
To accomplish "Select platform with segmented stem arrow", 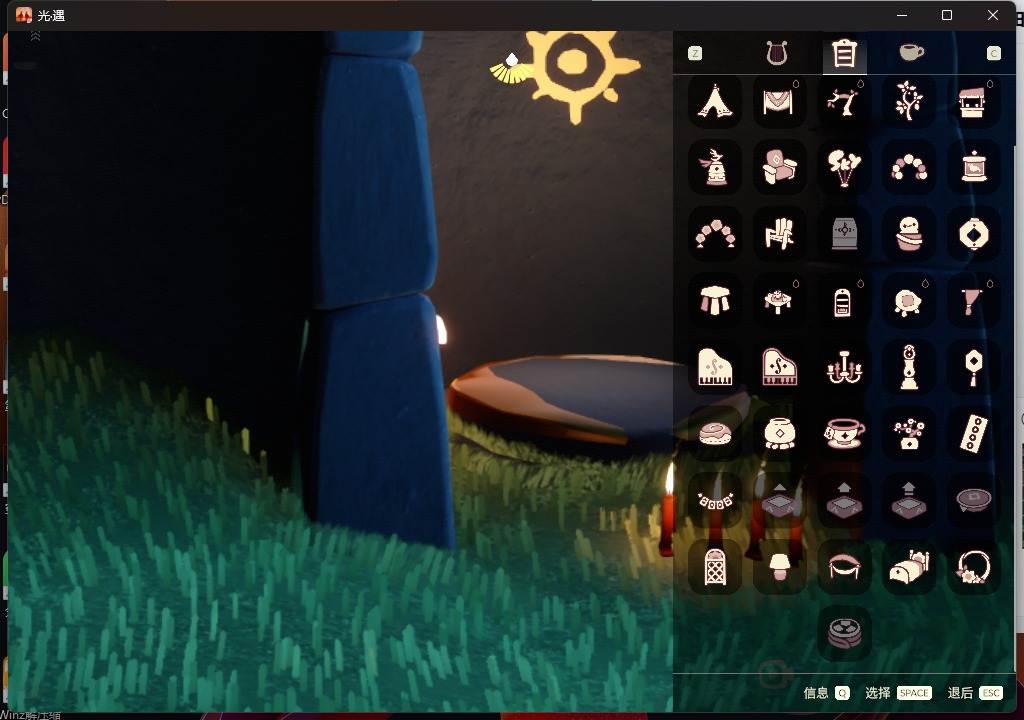I will (x=908, y=500).
